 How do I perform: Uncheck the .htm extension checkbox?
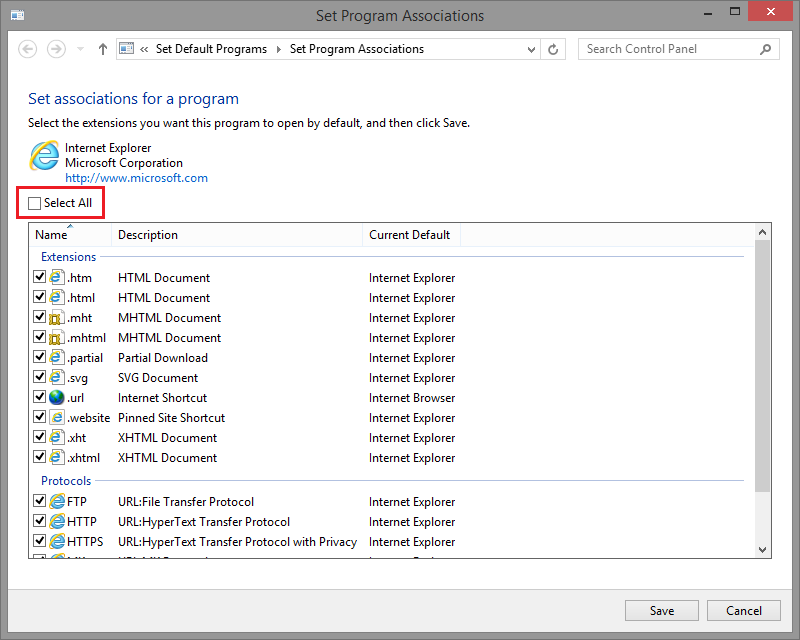coord(39,277)
